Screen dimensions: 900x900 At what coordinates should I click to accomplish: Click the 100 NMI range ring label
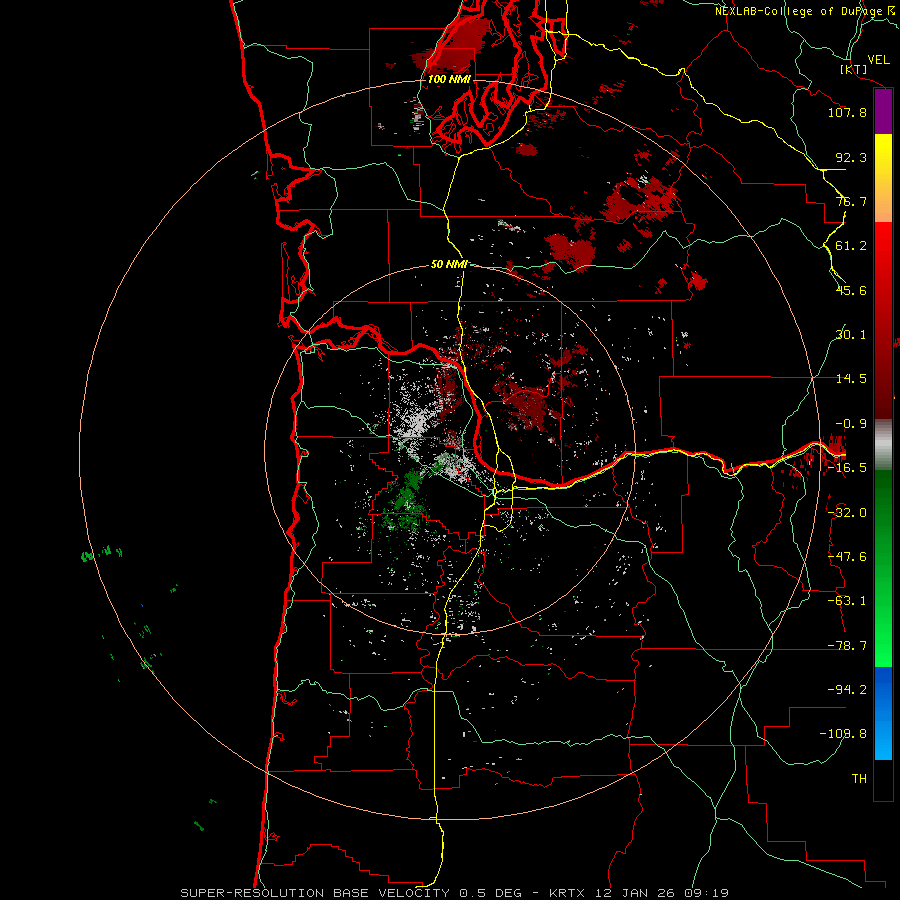(x=449, y=79)
